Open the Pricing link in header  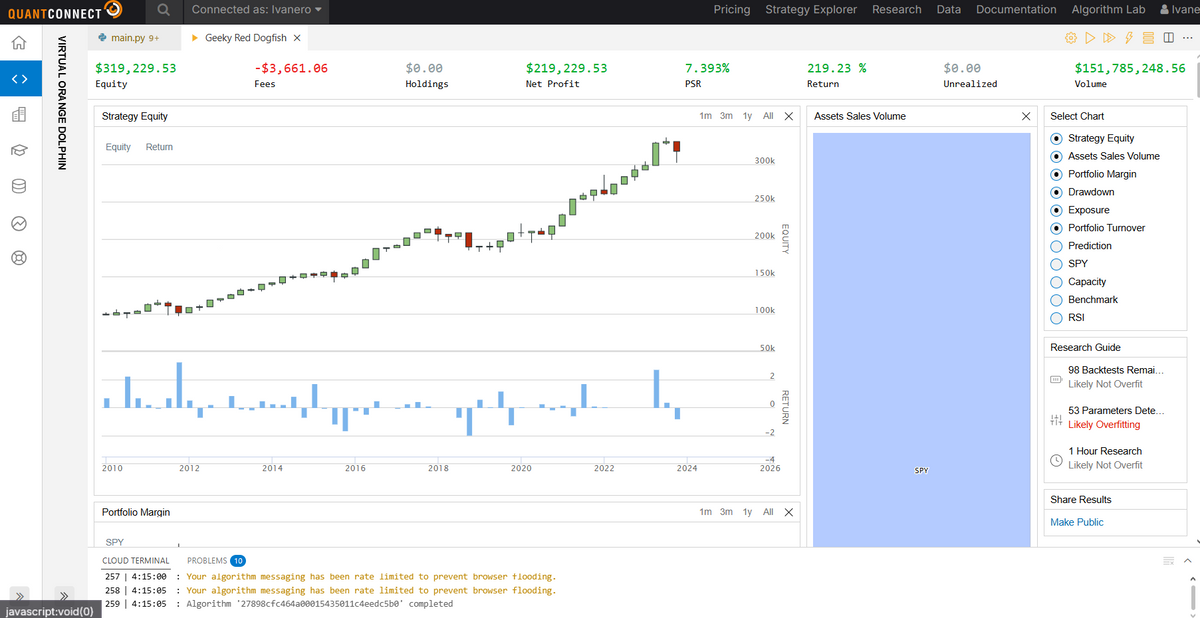pos(732,10)
